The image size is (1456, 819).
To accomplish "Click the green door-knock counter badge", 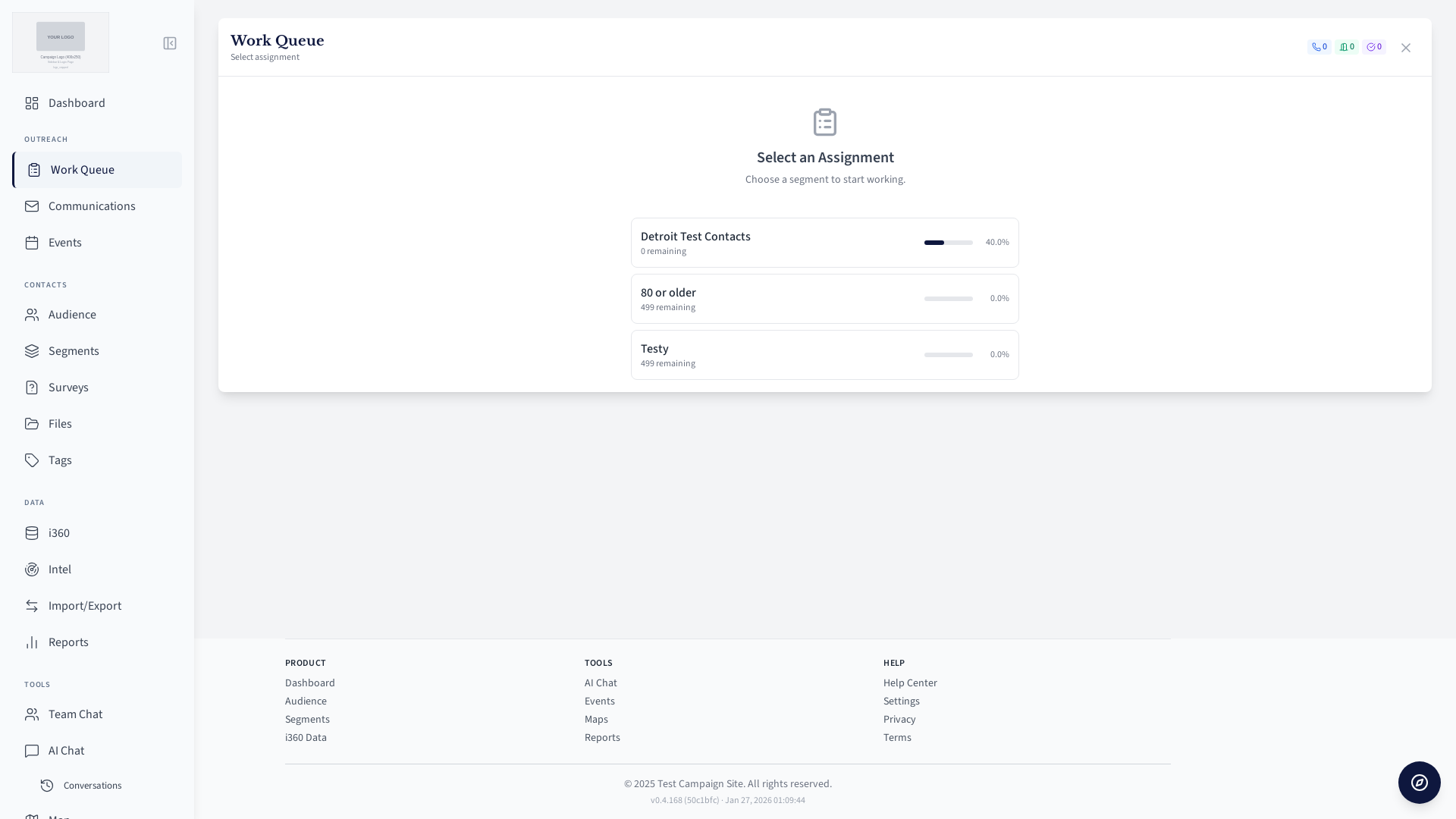I will (1346, 47).
